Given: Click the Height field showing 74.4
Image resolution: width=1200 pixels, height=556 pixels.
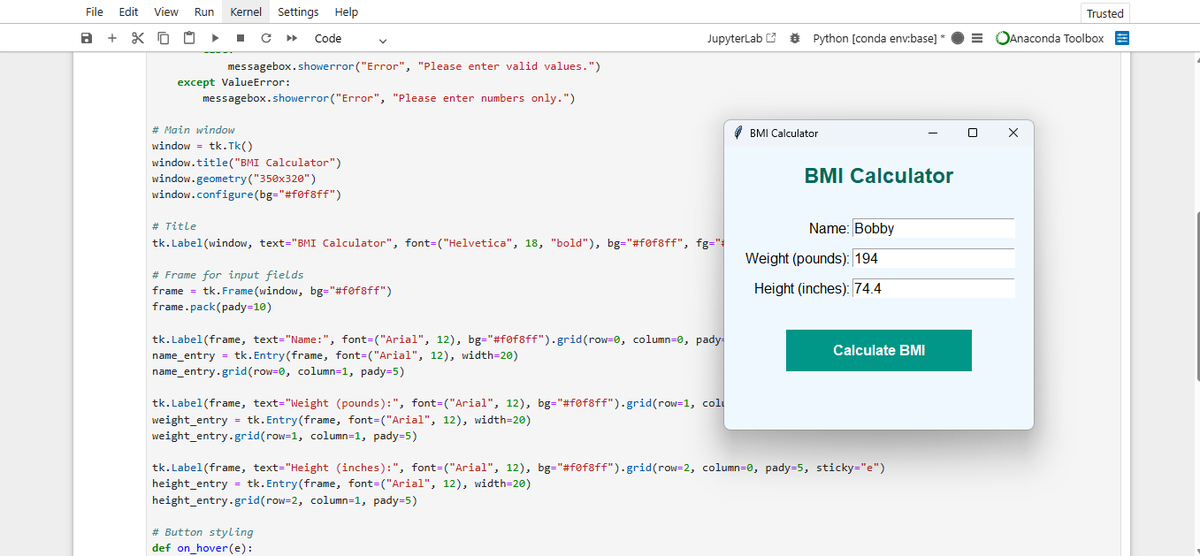Looking at the screenshot, I should click(x=933, y=288).
